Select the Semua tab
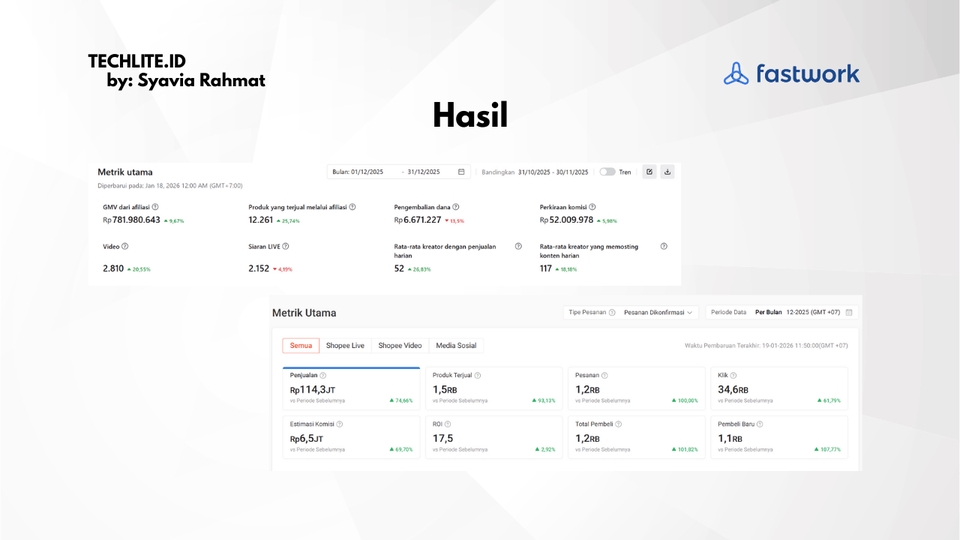Viewport: 960px width, 540px height. tap(301, 346)
